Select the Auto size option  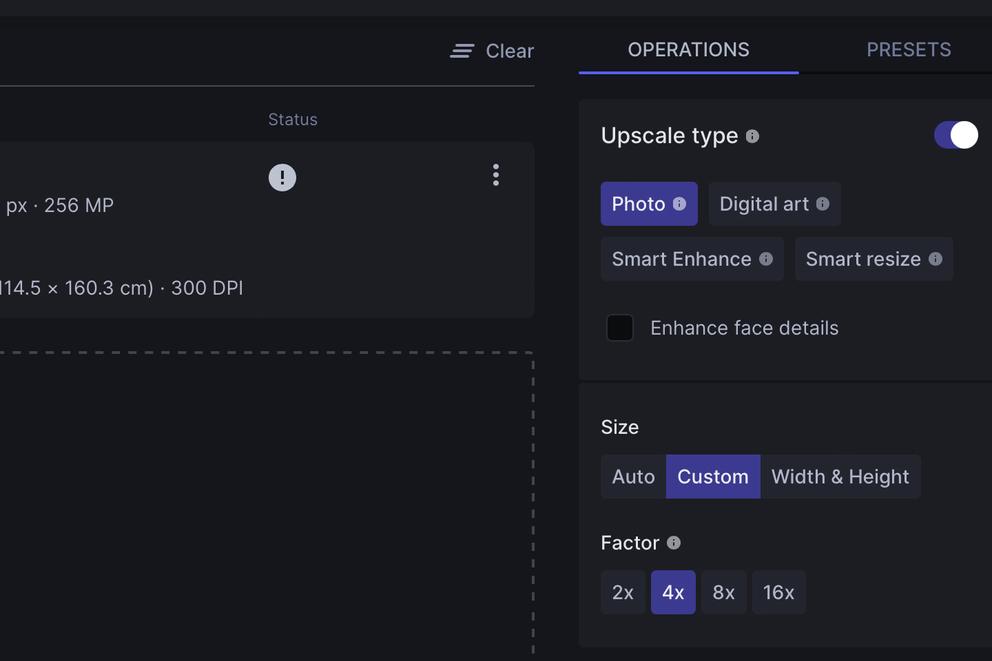pyautogui.click(x=633, y=477)
